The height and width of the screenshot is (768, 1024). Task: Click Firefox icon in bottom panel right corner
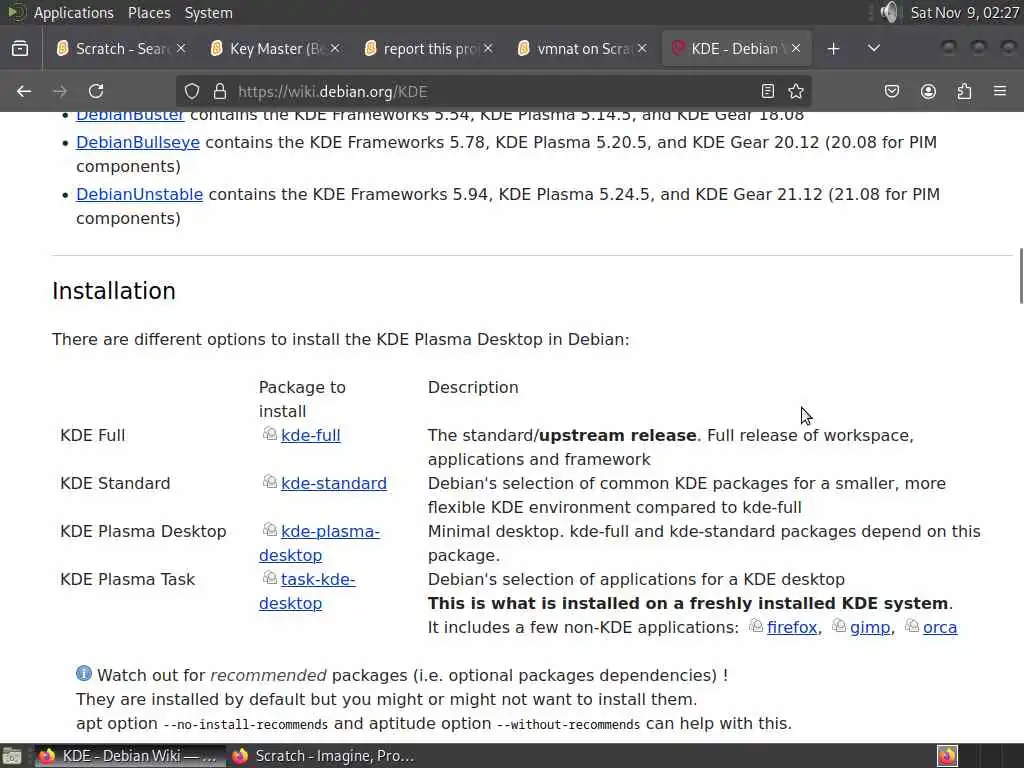point(947,756)
